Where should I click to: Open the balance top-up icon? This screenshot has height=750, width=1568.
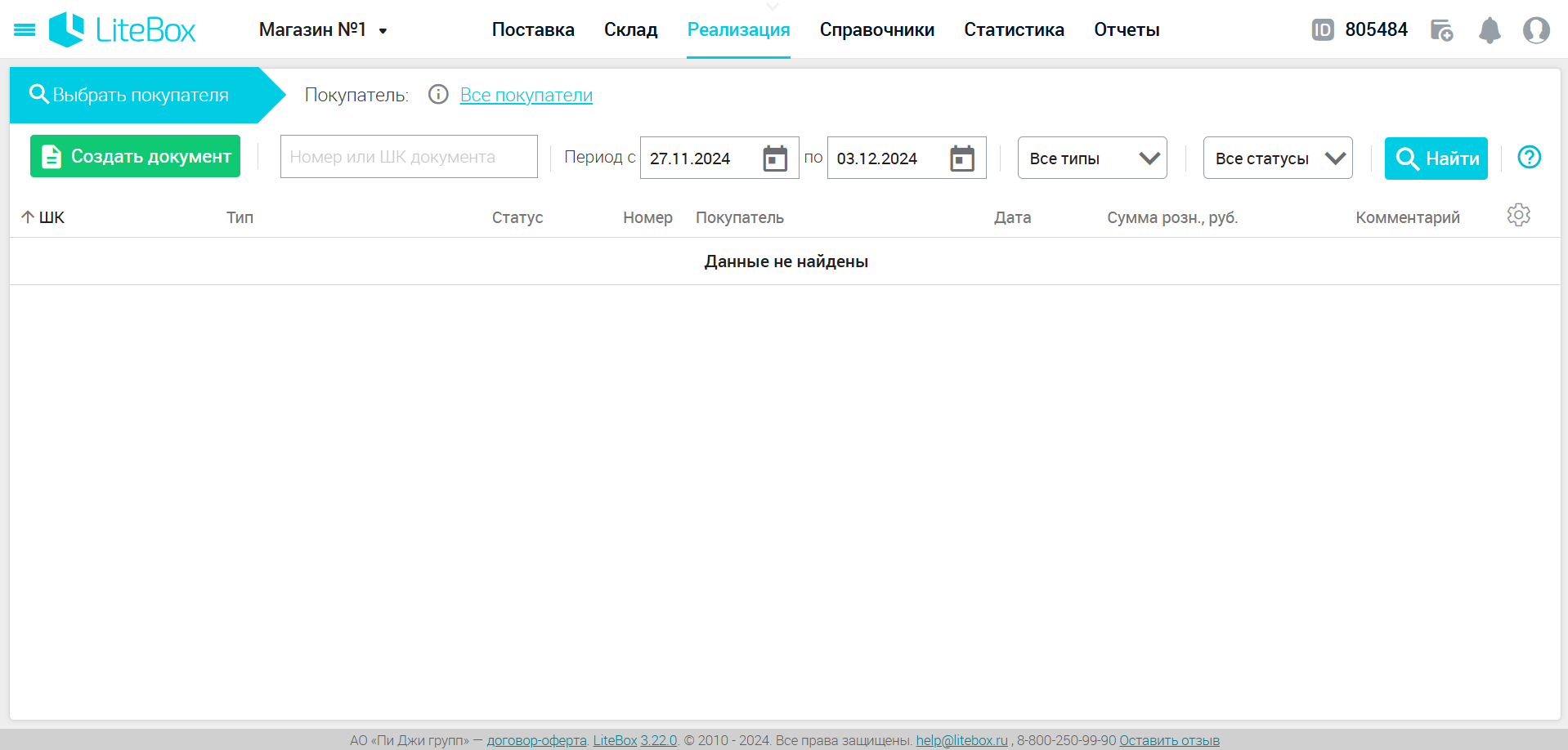click(x=1441, y=30)
